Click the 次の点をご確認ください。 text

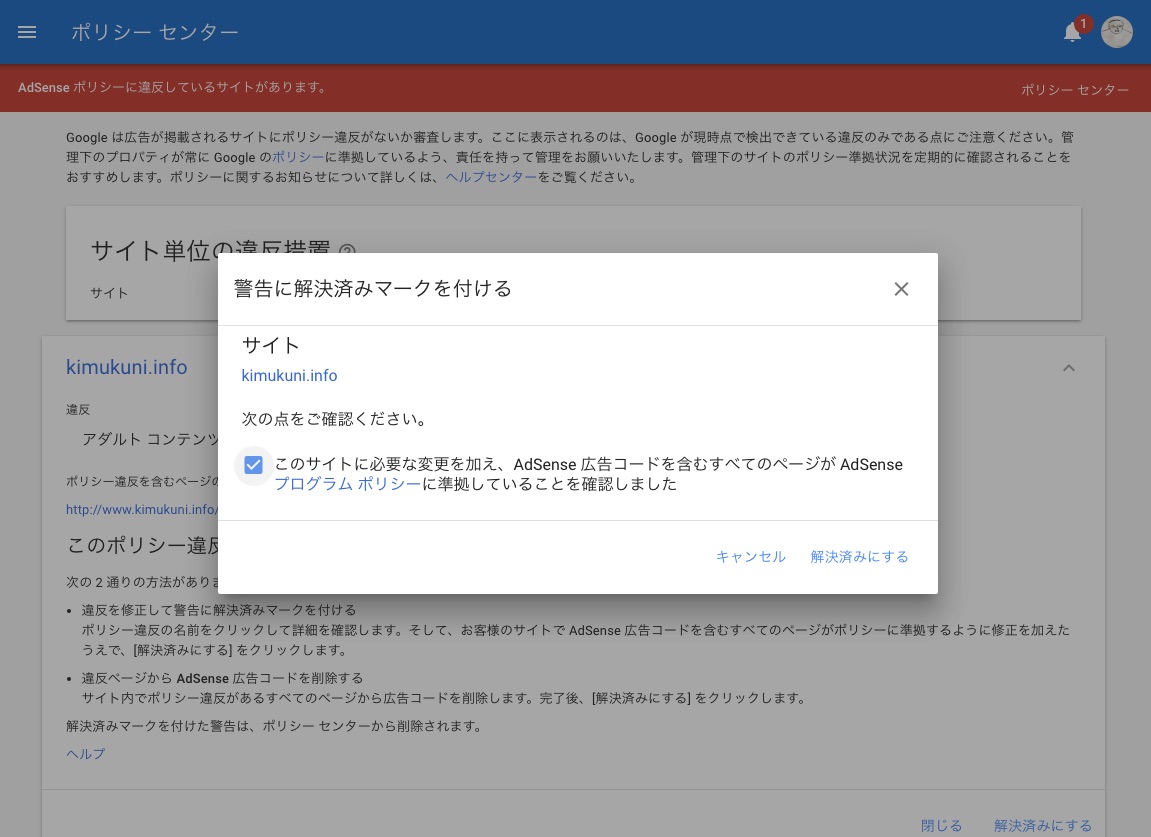pos(335,419)
